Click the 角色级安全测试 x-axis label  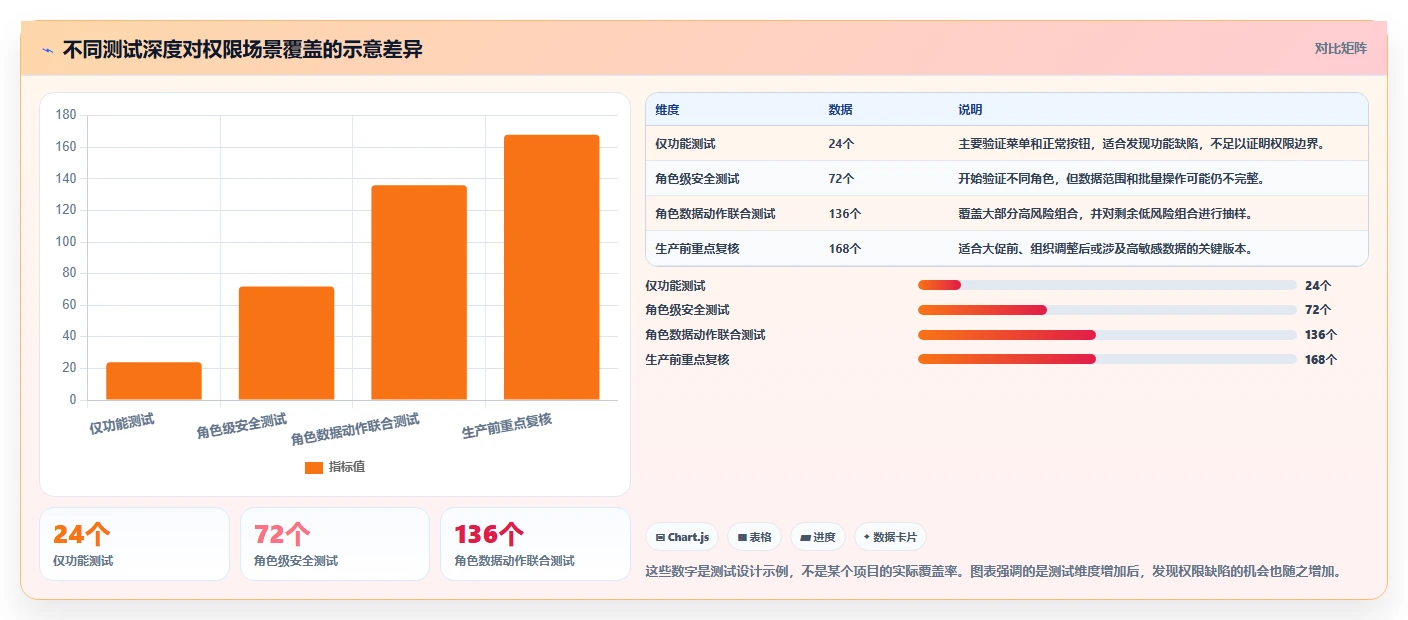[242, 427]
